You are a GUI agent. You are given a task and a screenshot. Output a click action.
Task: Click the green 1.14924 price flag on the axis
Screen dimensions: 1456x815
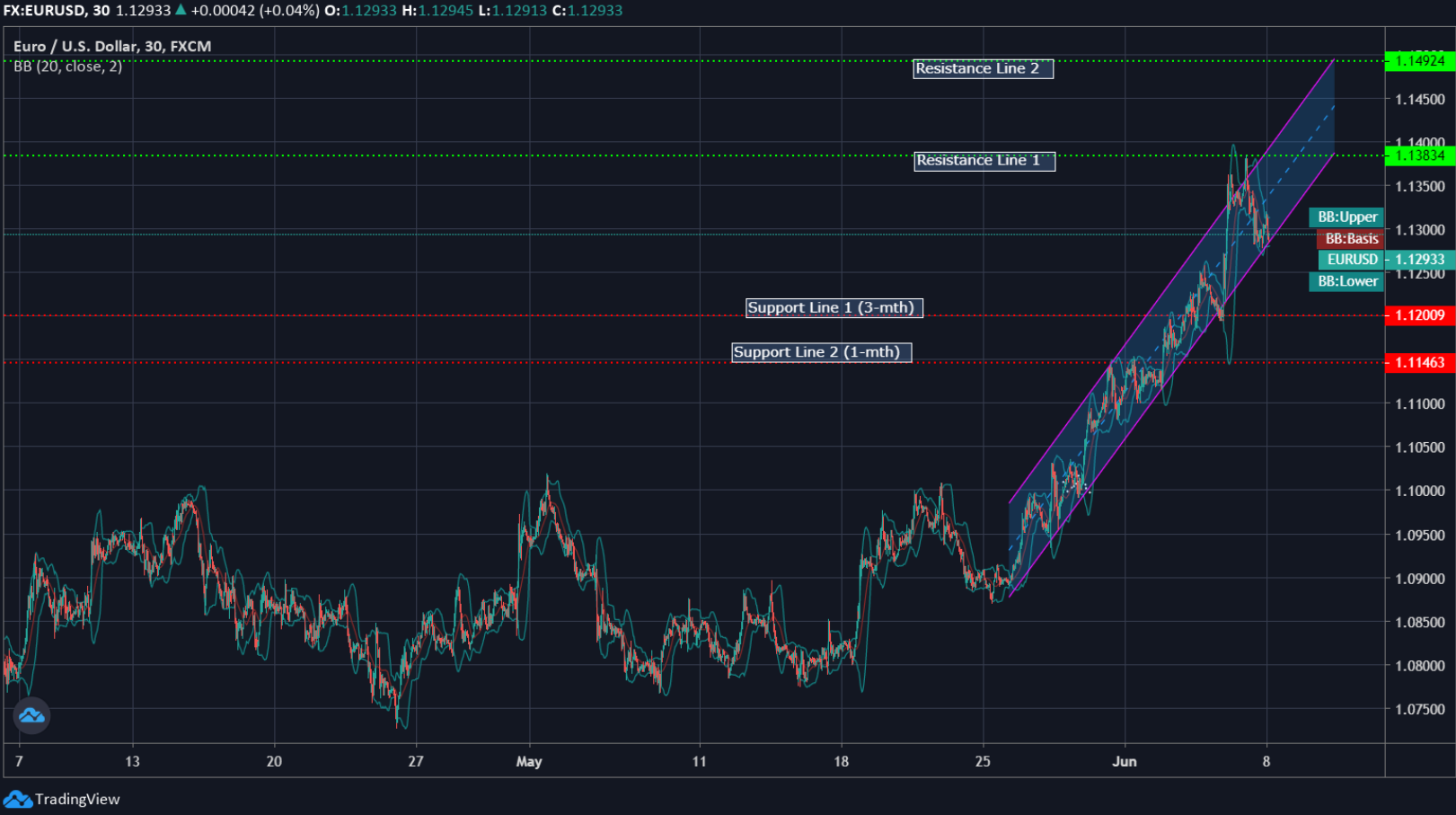pyautogui.click(x=1422, y=61)
